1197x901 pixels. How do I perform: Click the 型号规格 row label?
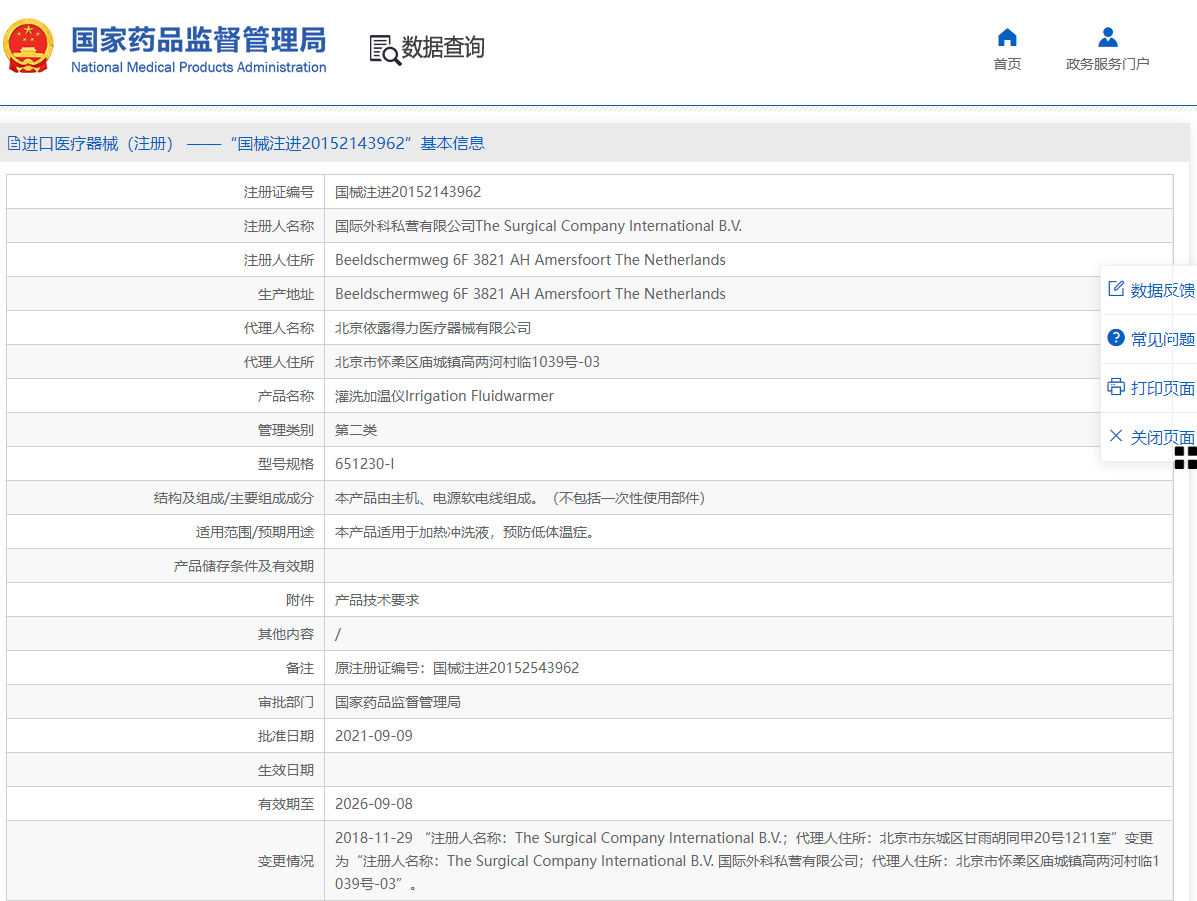click(286, 463)
